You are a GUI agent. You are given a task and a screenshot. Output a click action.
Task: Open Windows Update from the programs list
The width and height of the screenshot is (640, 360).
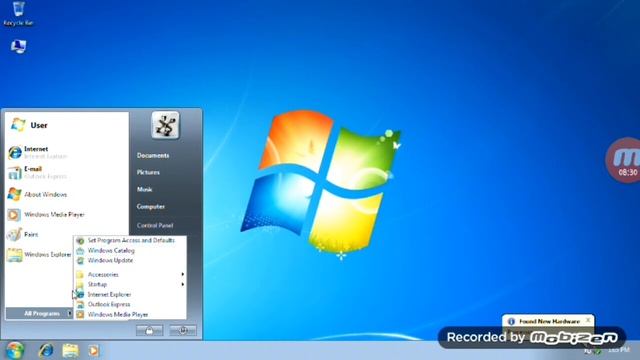coord(130,260)
